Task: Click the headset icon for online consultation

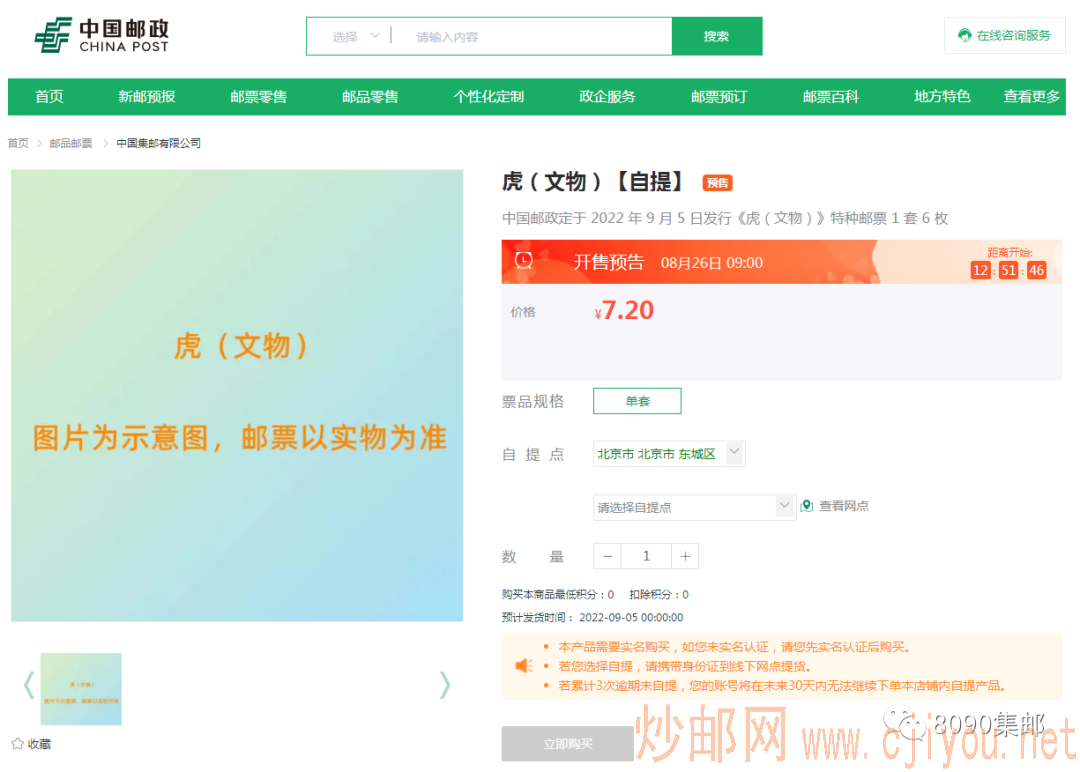Action: coord(964,35)
